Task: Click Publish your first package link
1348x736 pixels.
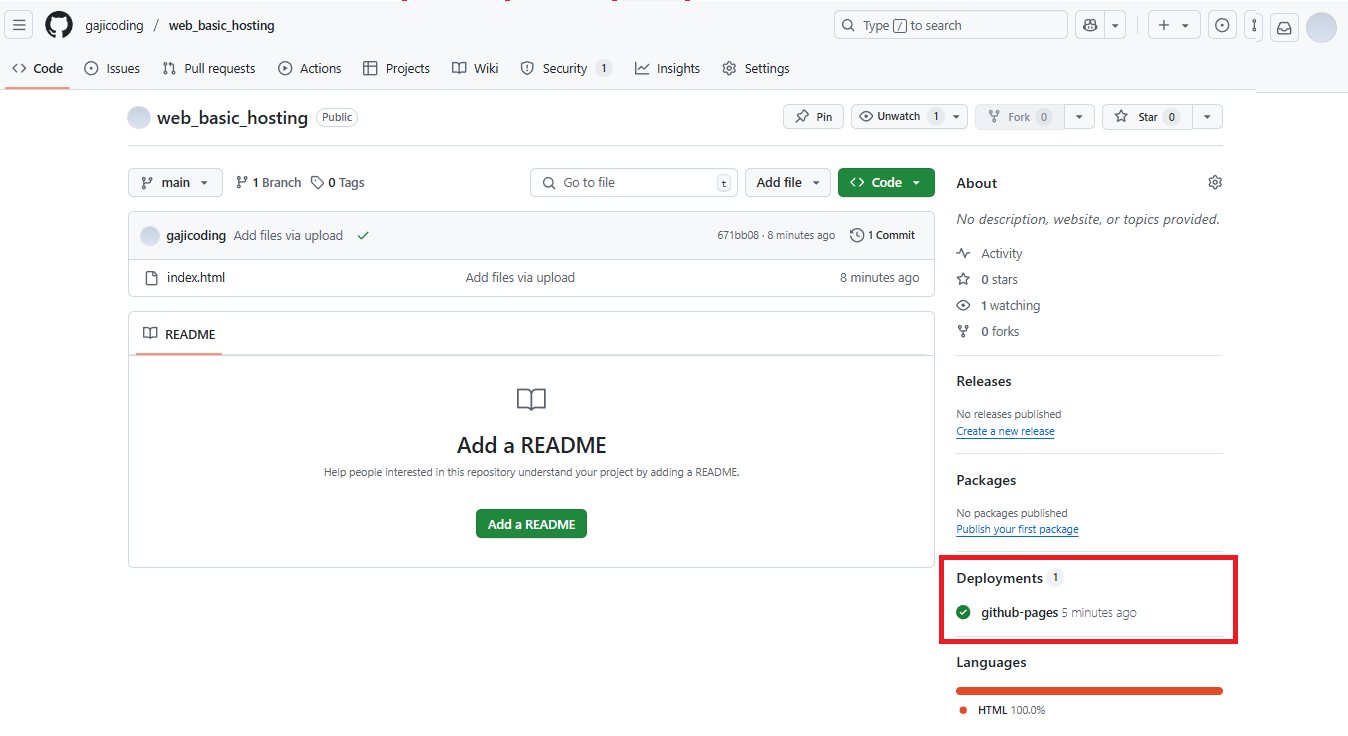Action: [1017, 529]
